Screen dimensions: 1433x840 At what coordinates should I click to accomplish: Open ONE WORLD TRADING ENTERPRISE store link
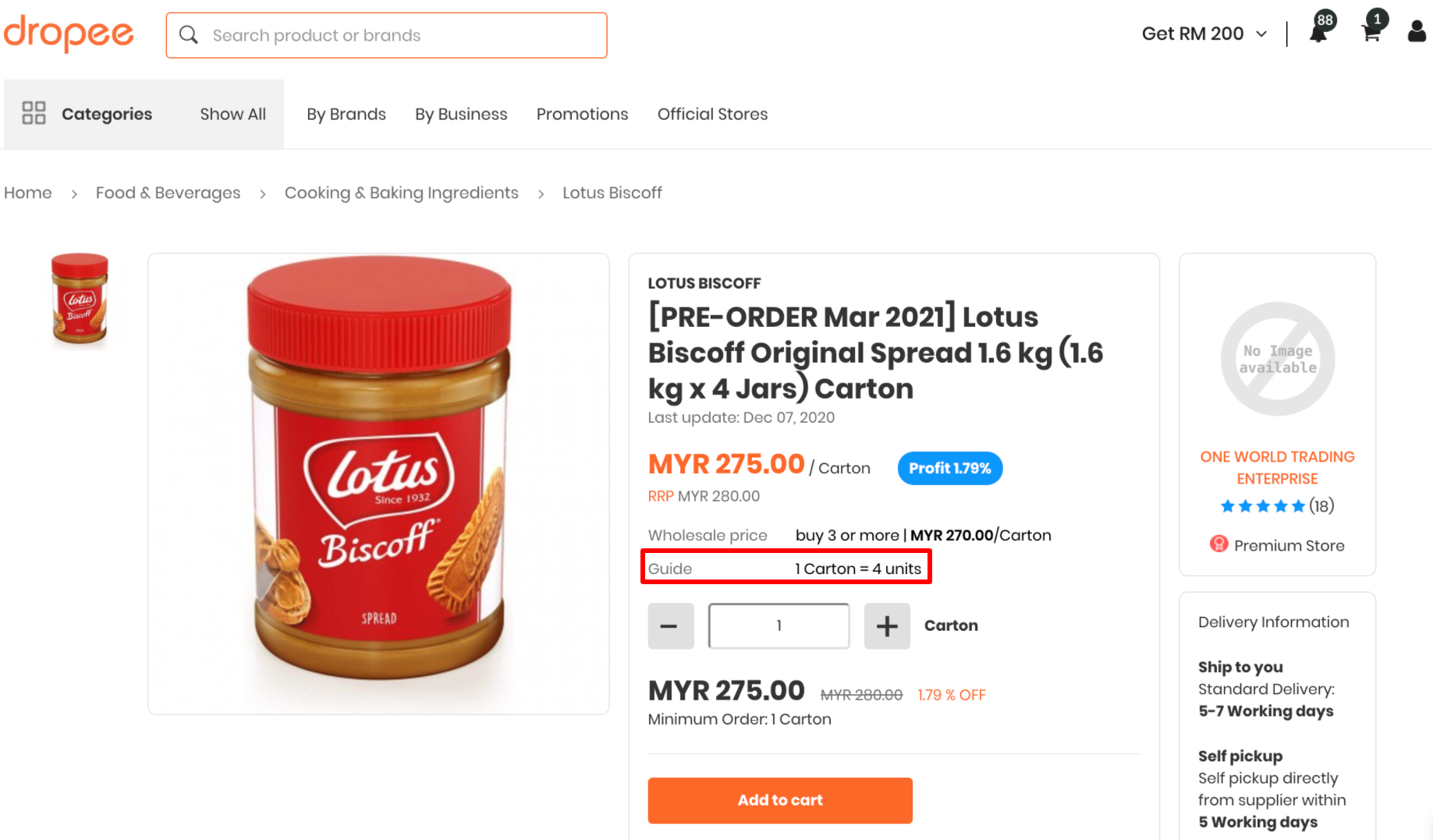[x=1277, y=467]
